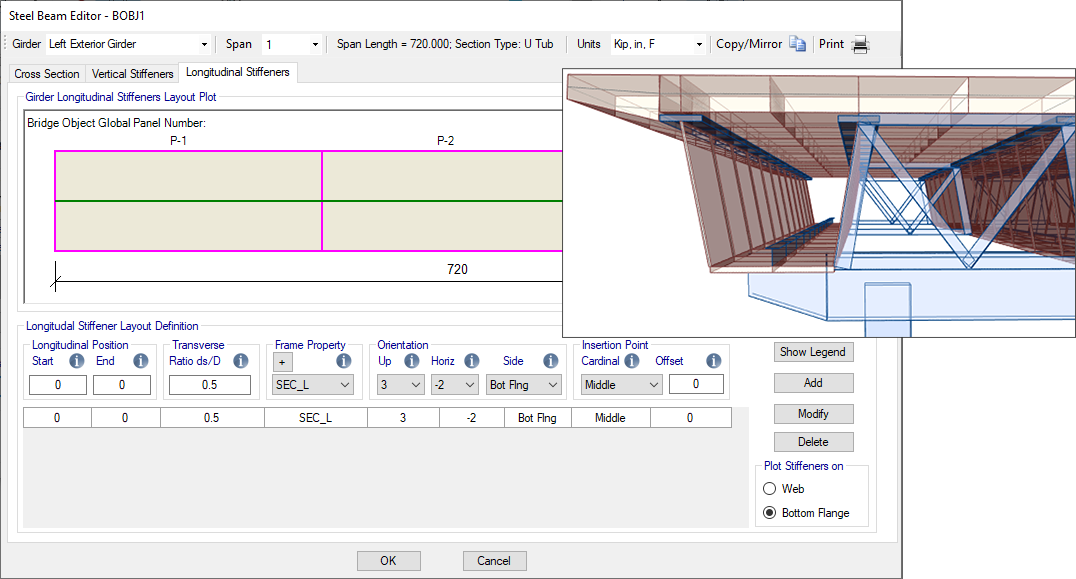Expand the Units Kip, in, F dropdown
1076x579 pixels.
click(x=658, y=44)
